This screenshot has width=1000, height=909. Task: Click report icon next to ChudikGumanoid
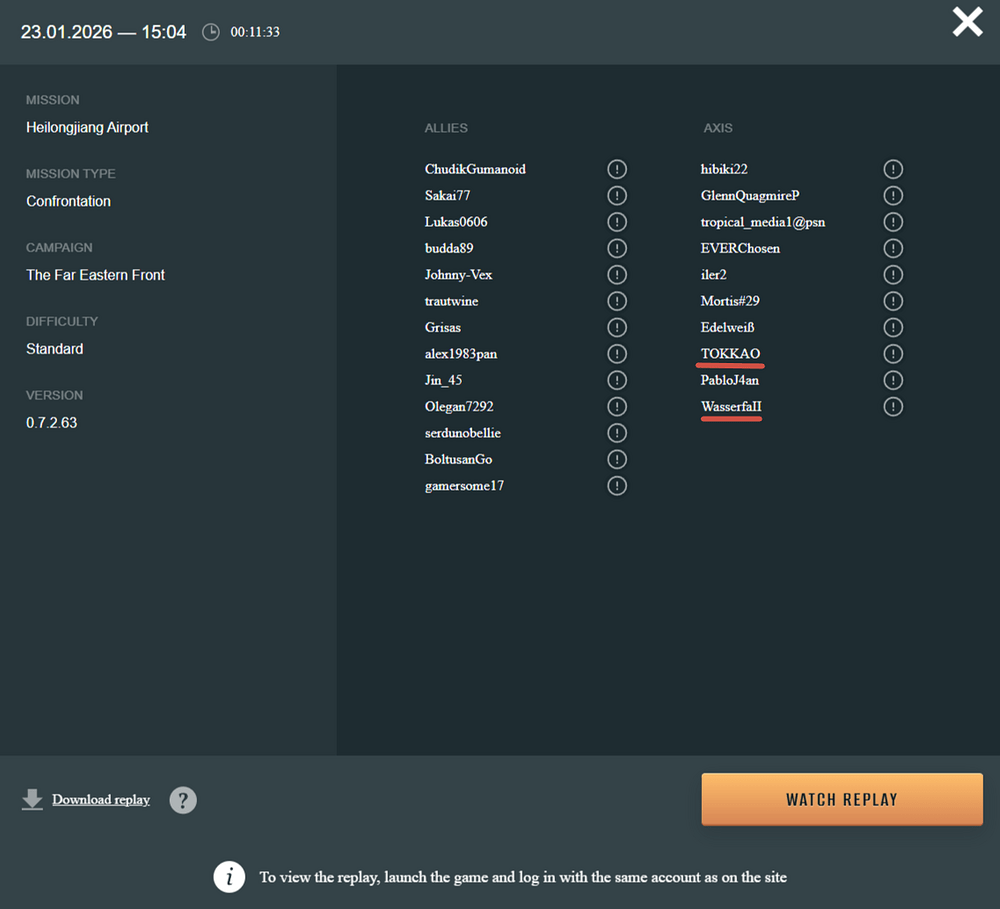click(617, 169)
